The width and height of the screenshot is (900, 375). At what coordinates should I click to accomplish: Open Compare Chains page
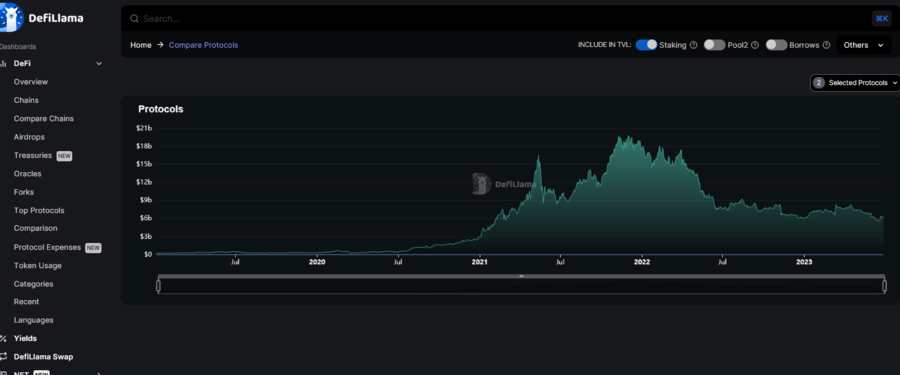(44, 118)
